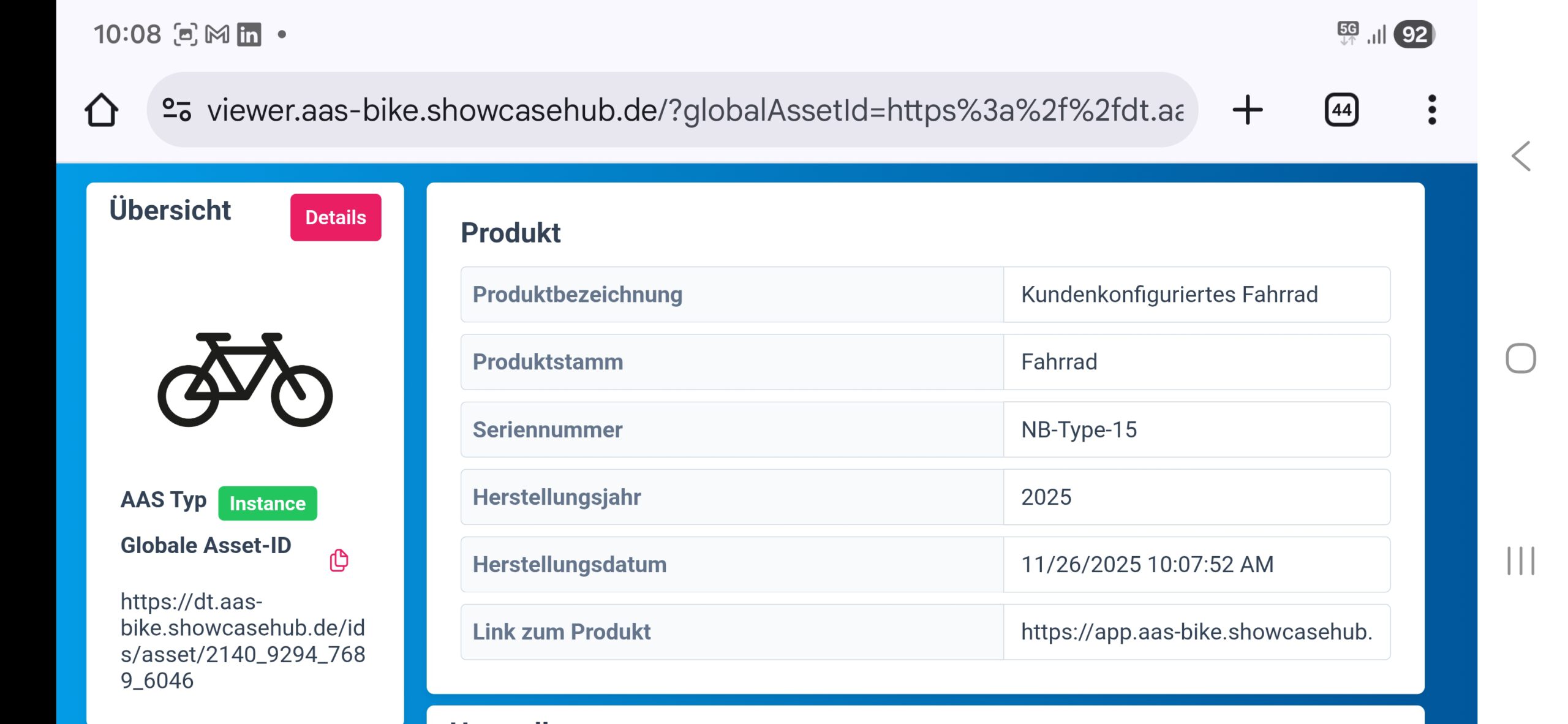Open the Link zum Produkt URL
This screenshot has width=1568, height=724.
[1196, 632]
